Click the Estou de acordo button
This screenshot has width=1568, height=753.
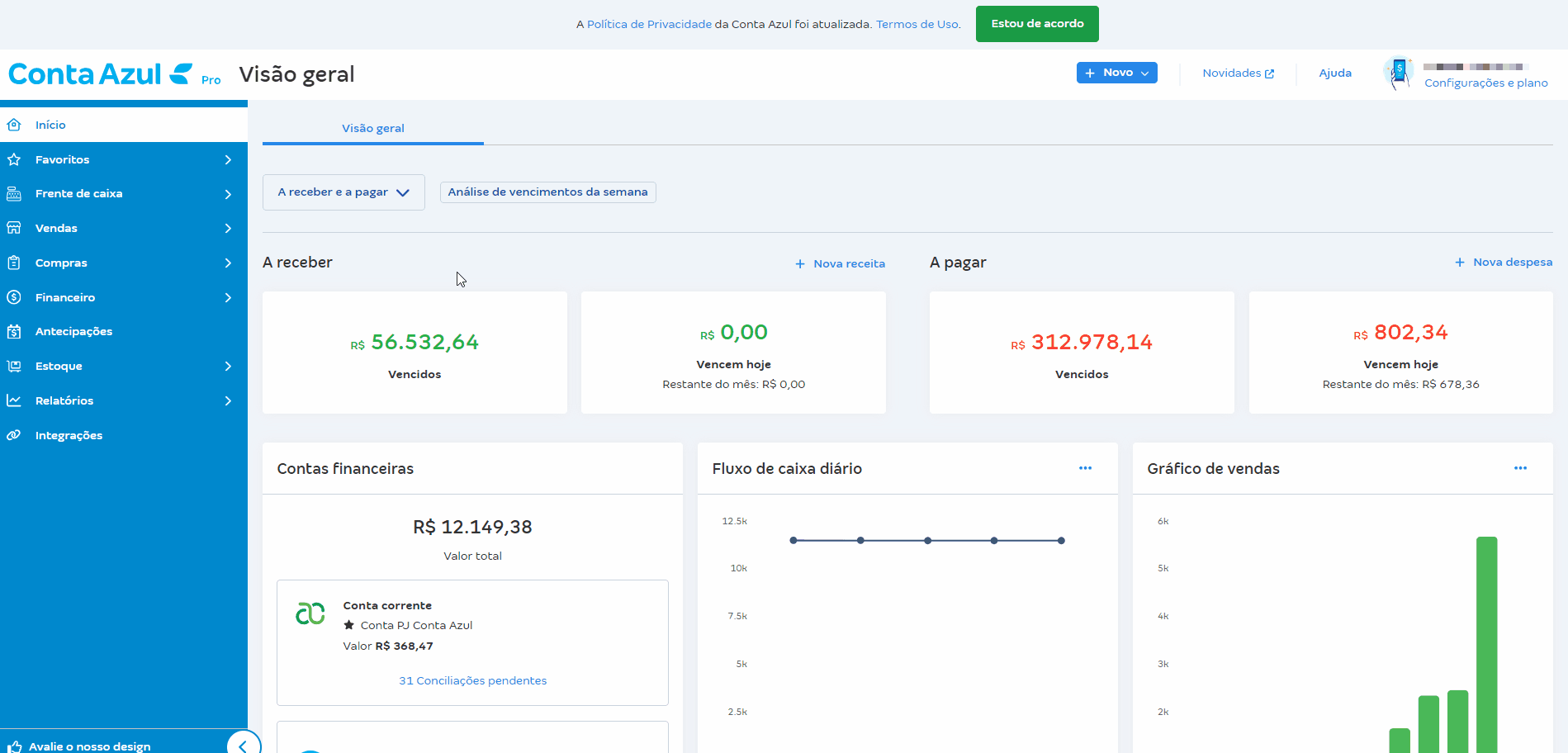click(1037, 24)
